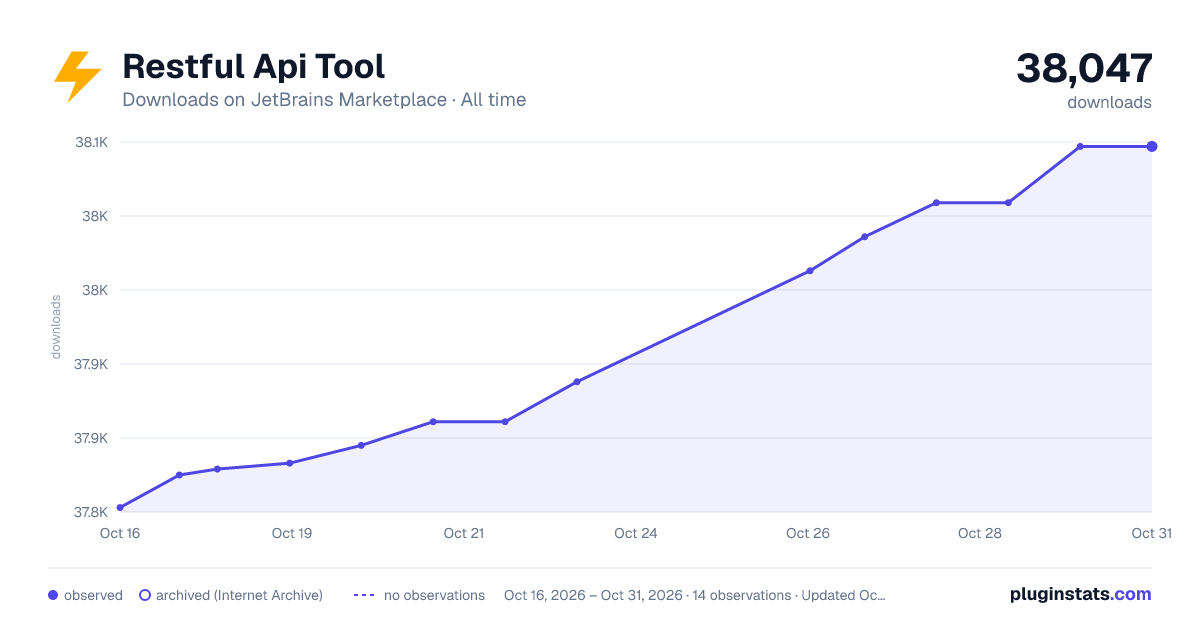This screenshot has width=1200, height=630.
Task: Click the Downloads on JetBrains Marketplace subtitle
Action: tap(324, 100)
